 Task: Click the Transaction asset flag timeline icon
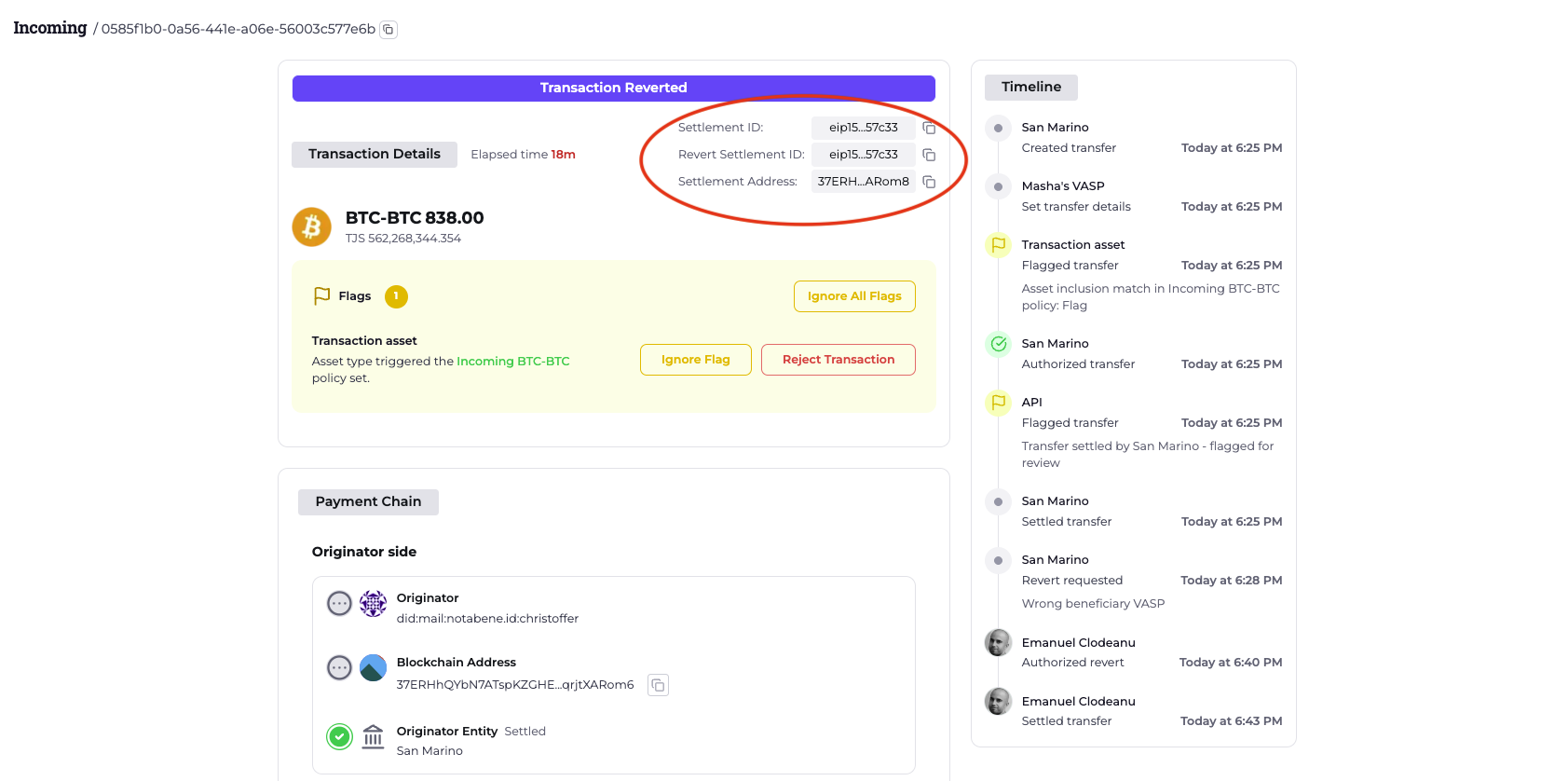click(999, 245)
